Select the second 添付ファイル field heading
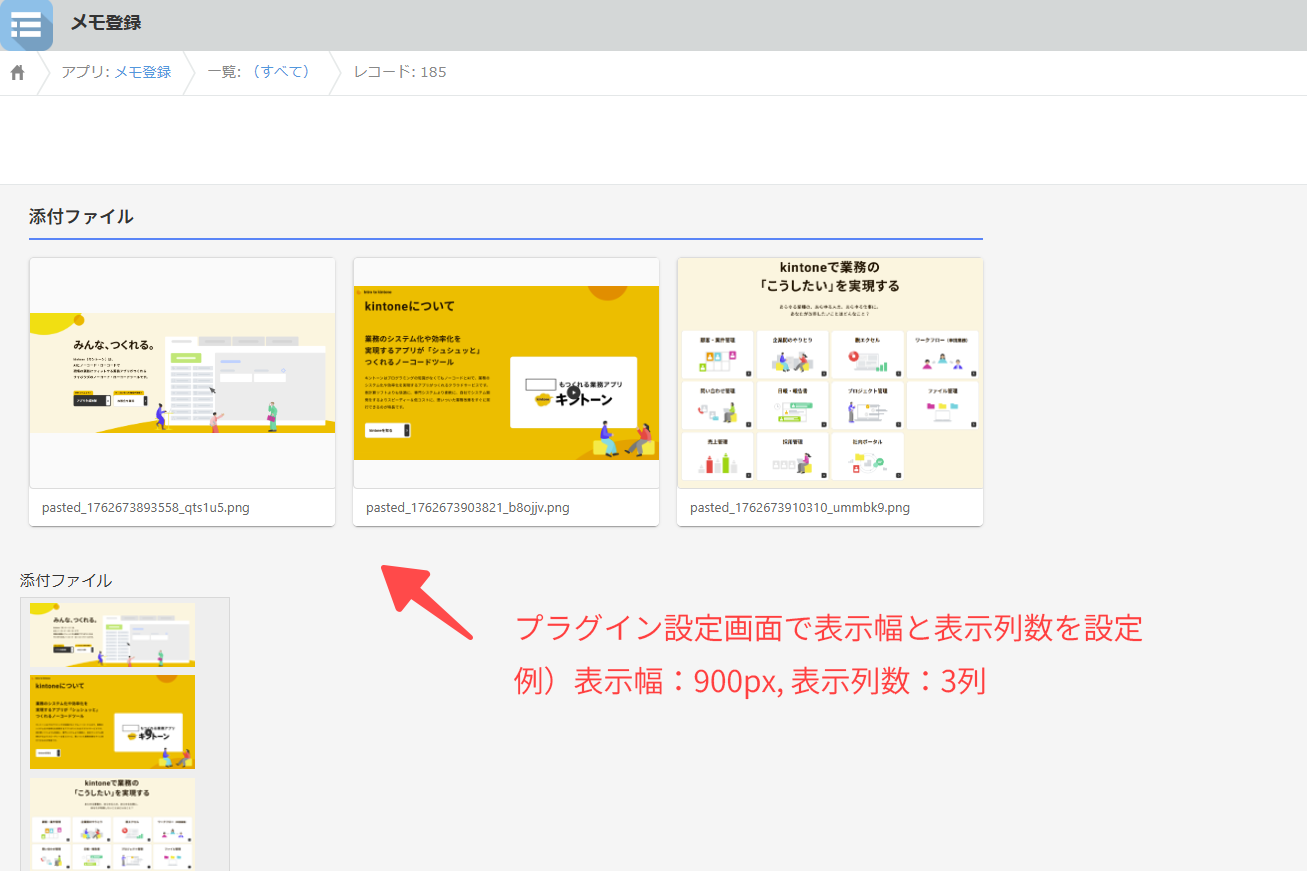The width and height of the screenshot is (1307, 871). pyautogui.click(x=65, y=579)
